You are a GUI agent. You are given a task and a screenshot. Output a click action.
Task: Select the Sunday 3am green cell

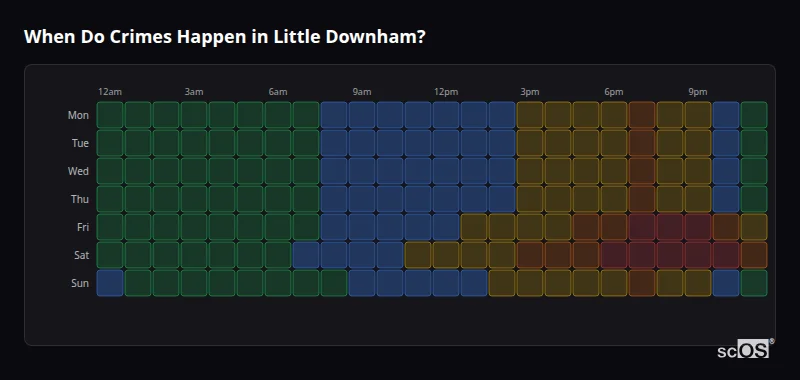click(194, 283)
